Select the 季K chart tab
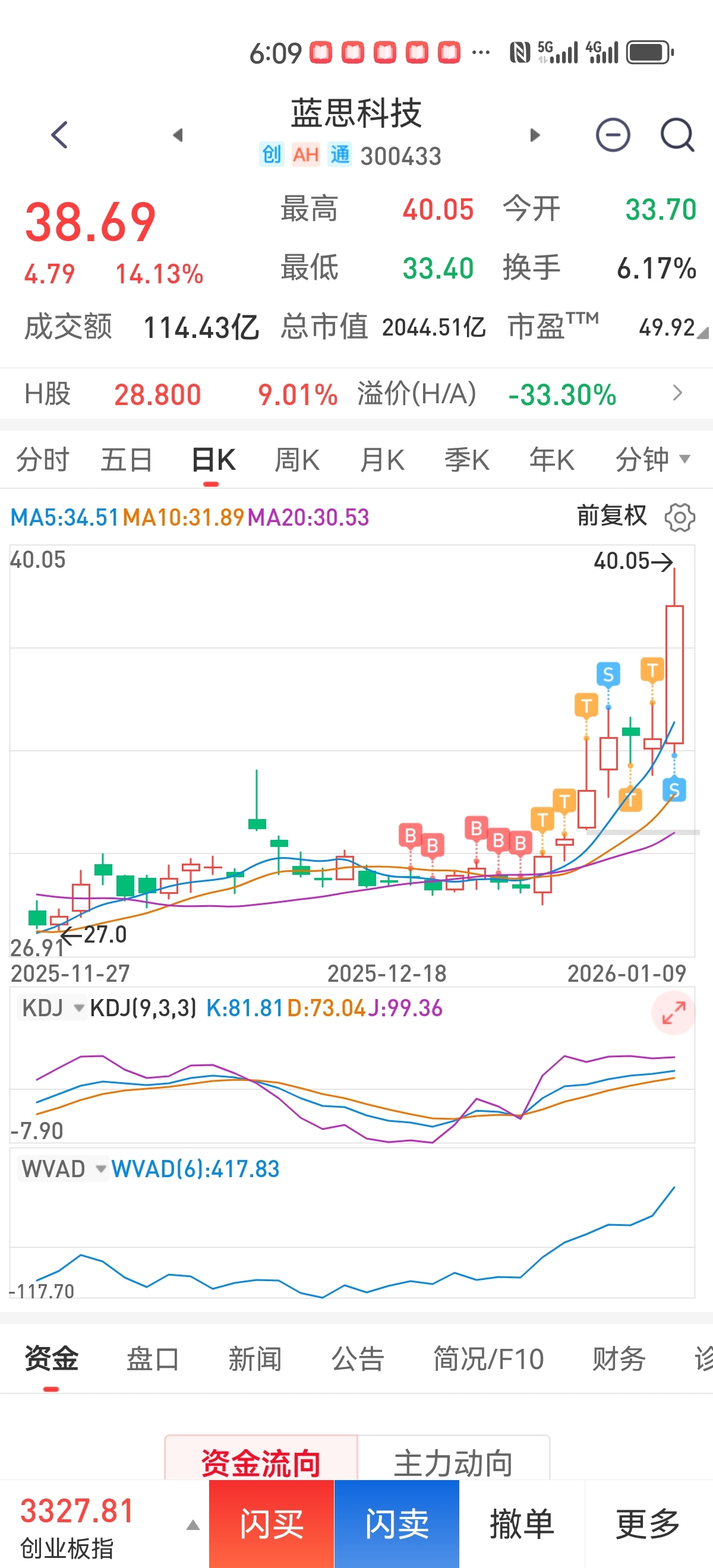This screenshot has height=1568, width=713. tap(467, 459)
